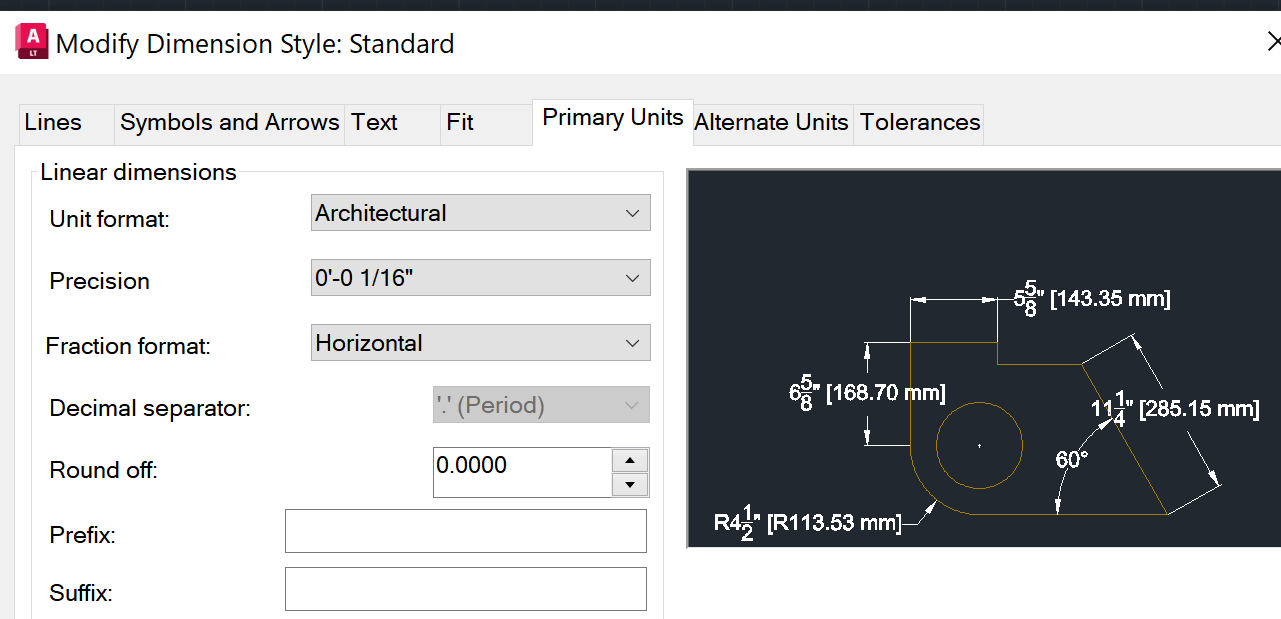1281x619 pixels.
Task: Close the Modify Dimension Style dialog
Action: tap(1274, 41)
